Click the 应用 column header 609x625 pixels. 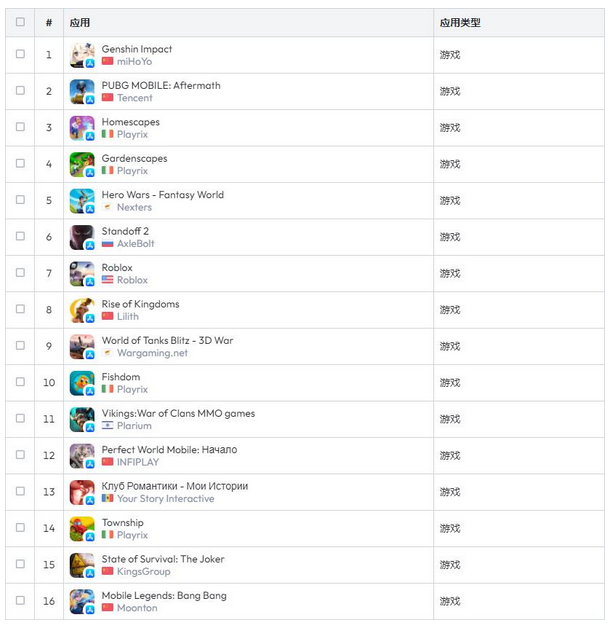[x=80, y=23]
